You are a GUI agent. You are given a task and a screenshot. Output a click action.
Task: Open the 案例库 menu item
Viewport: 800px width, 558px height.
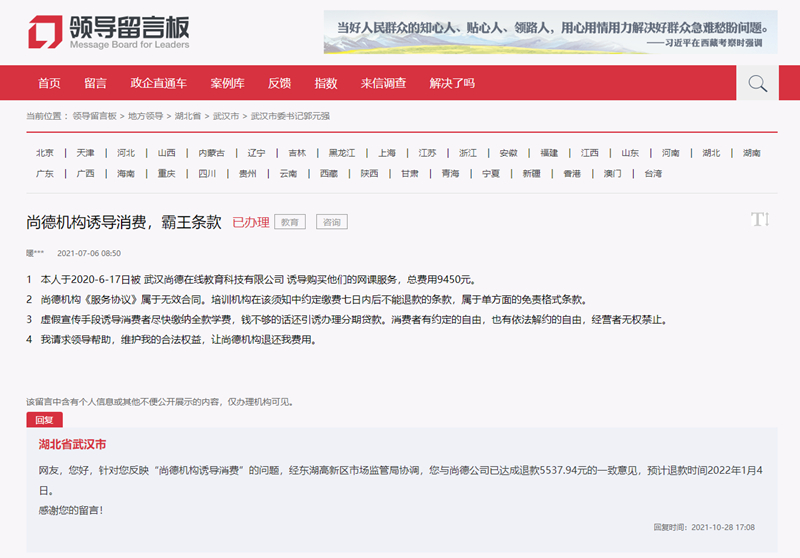point(227,83)
